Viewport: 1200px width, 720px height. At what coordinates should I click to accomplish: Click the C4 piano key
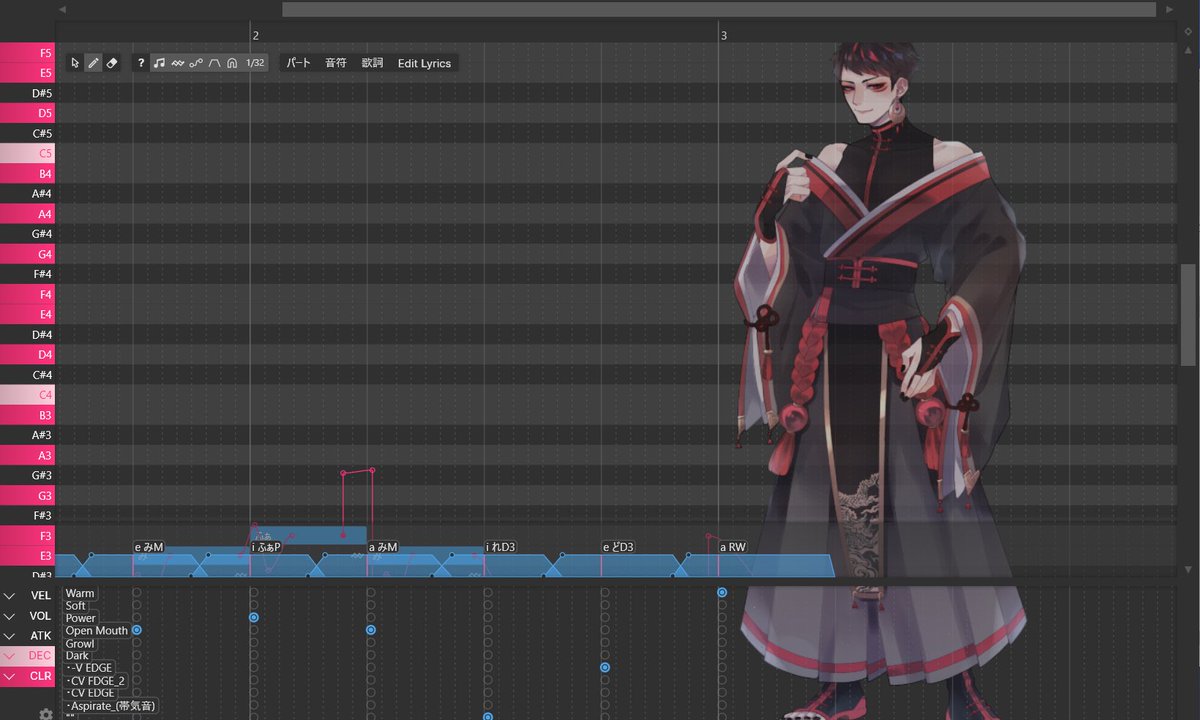pyautogui.click(x=28, y=394)
